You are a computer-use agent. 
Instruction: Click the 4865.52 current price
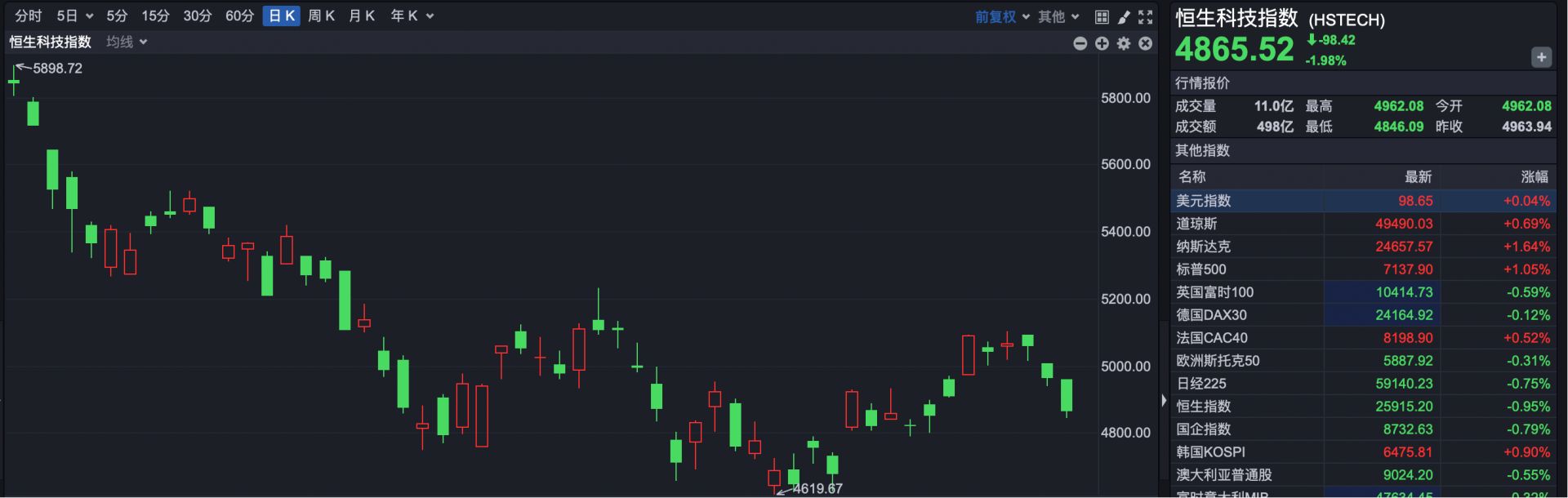1234,50
